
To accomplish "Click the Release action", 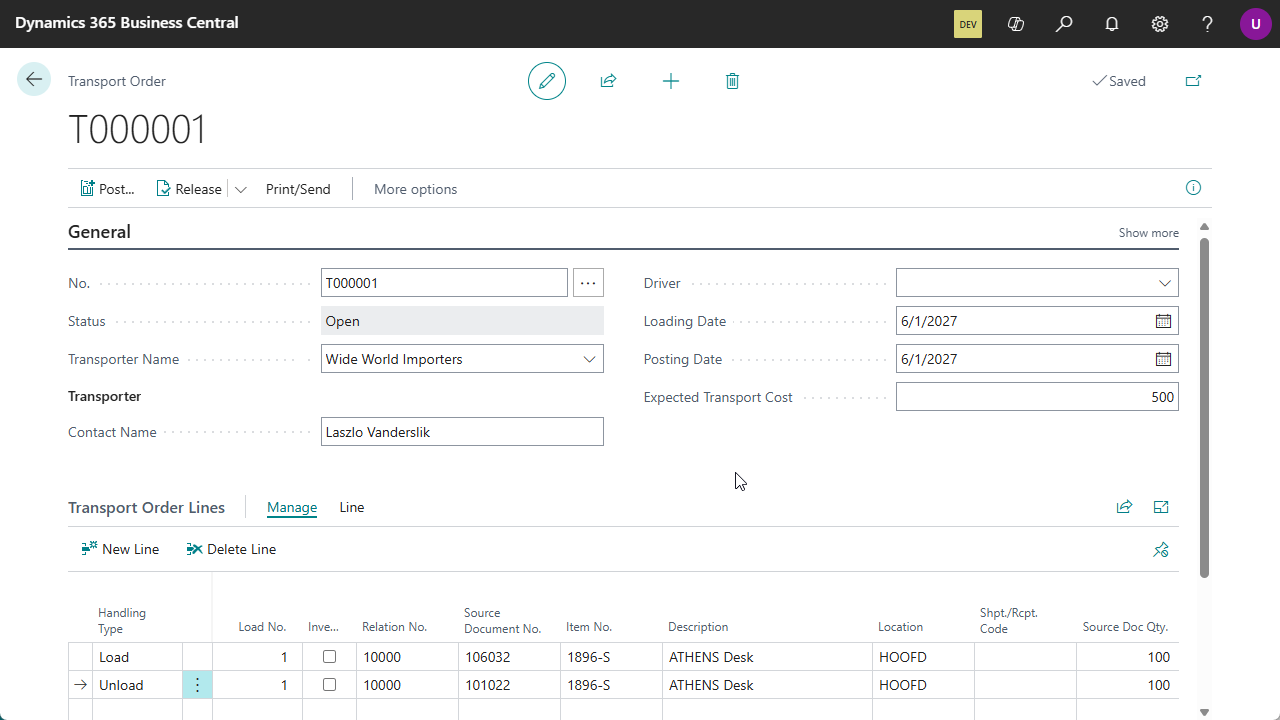I will (189, 189).
